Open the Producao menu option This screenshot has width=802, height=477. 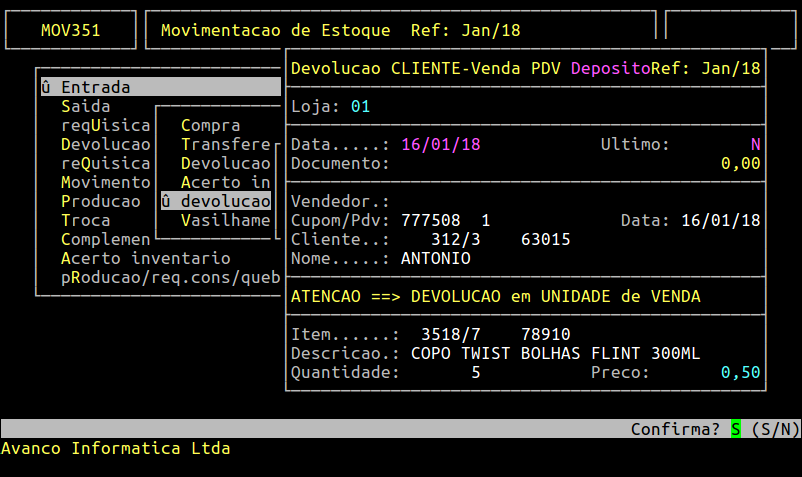click(x=100, y=201)
